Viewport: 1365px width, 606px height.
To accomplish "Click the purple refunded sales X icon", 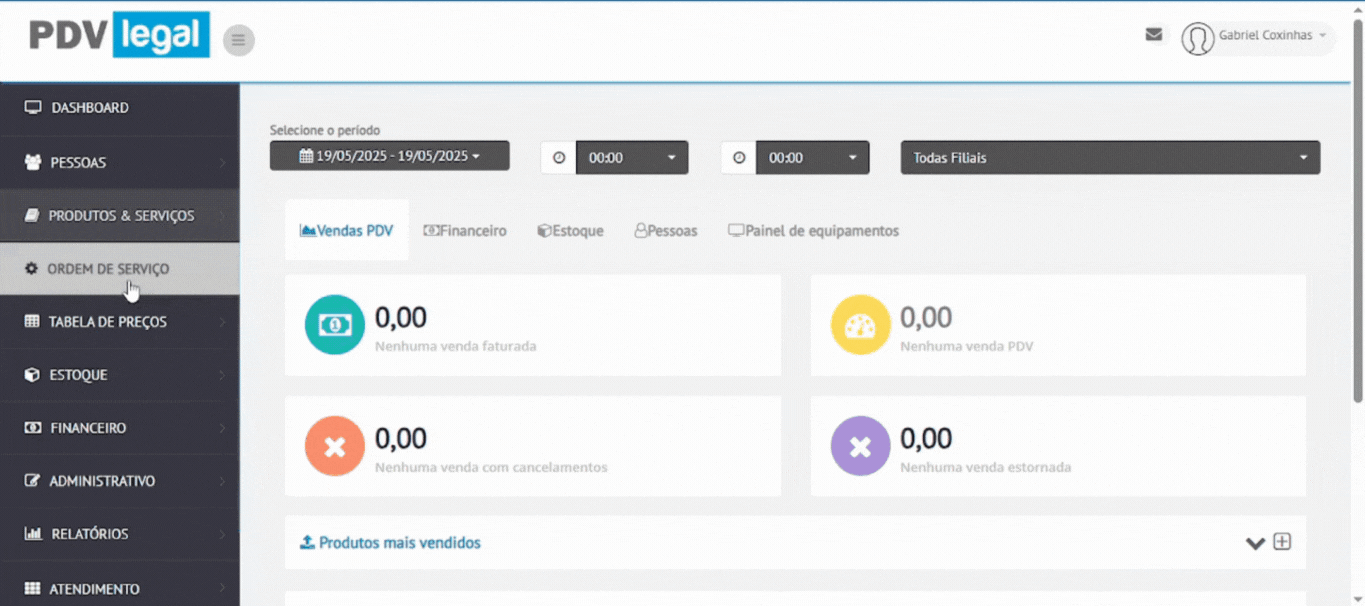I will coord(860,446).
